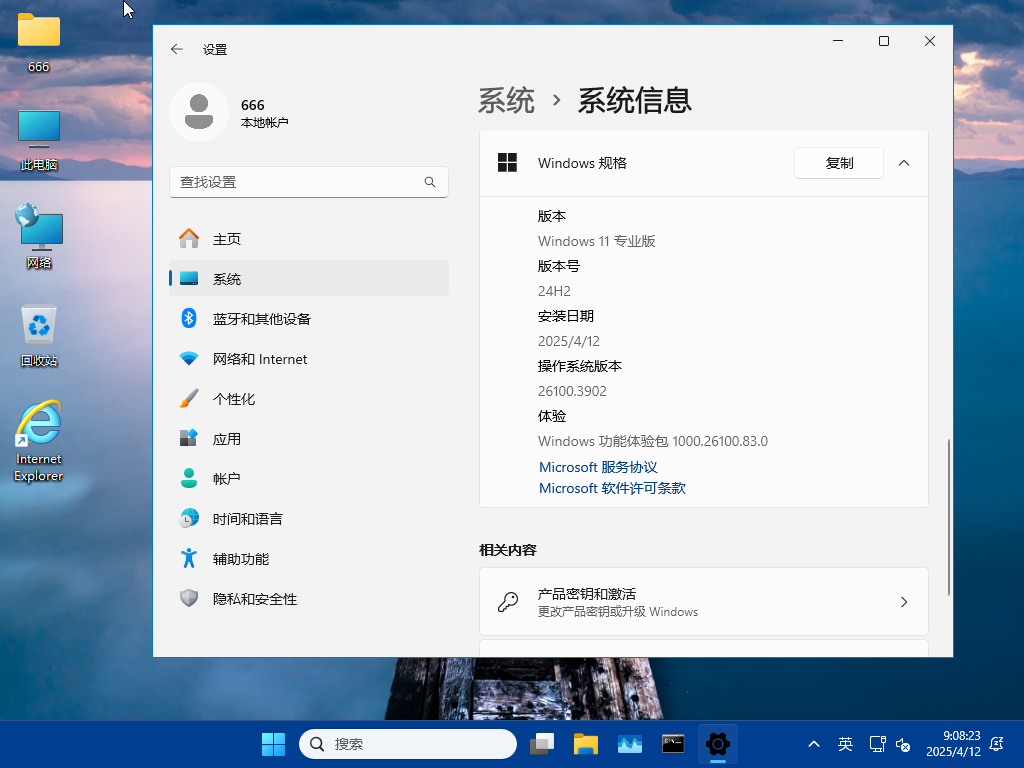Click the 帐户 person icon
Viewport: 1024px width, 768px height.
[189, 479]
